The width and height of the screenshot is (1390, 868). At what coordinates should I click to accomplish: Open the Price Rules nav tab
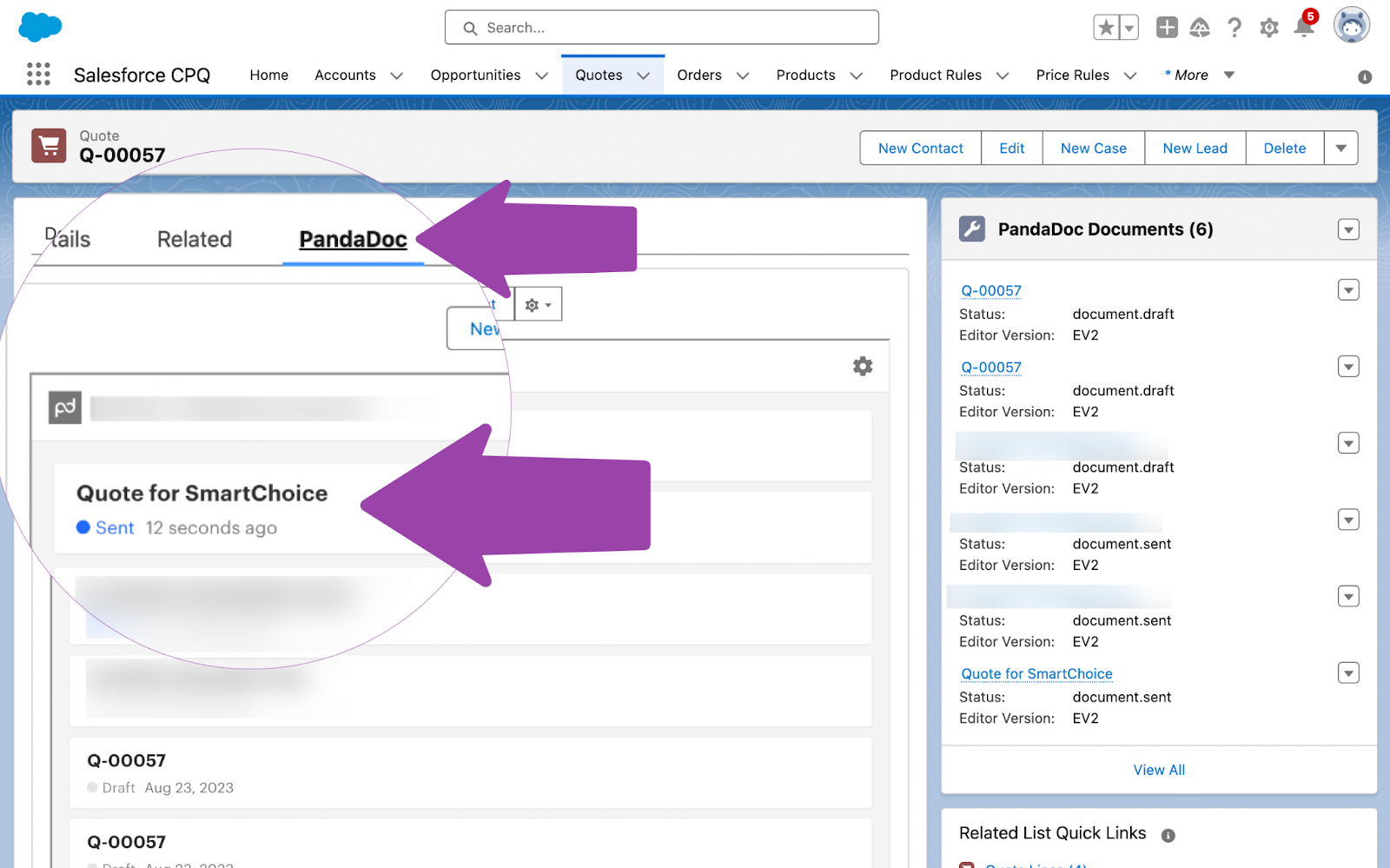tap(1073, 75)
